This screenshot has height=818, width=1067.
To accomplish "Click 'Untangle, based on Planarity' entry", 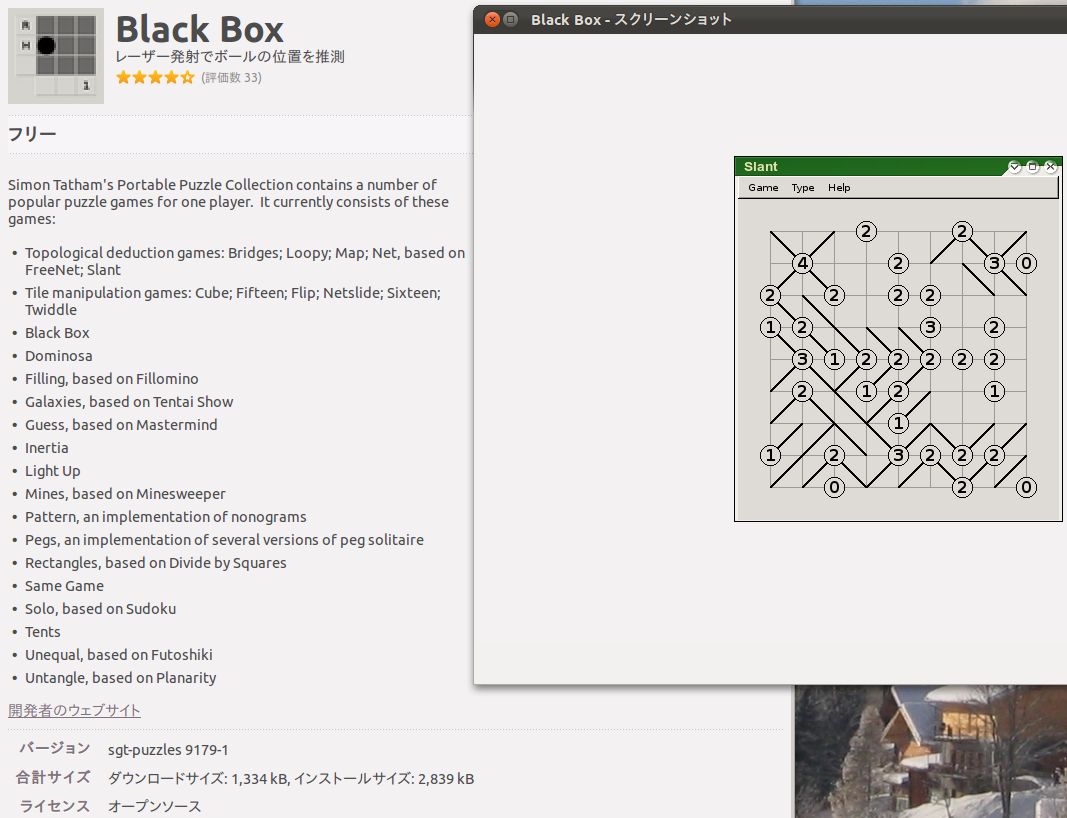I will click(120, 678).
